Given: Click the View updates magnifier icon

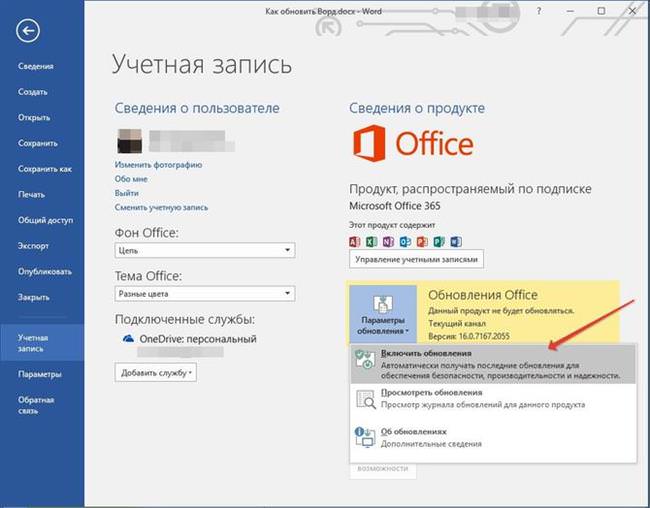Looking at the screenshot, I should 366,399.
